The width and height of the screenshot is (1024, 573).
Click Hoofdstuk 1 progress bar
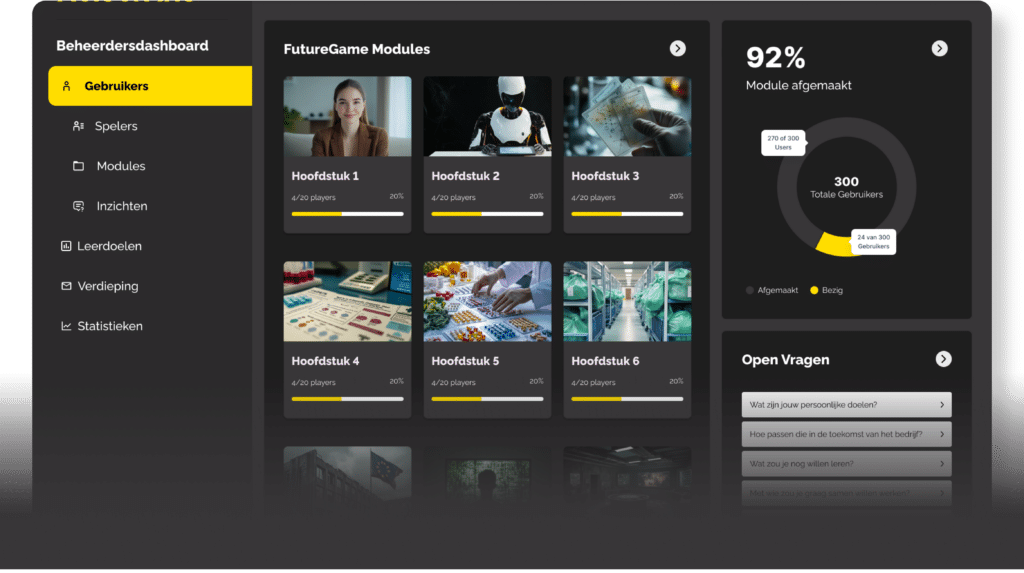point(347,214)
